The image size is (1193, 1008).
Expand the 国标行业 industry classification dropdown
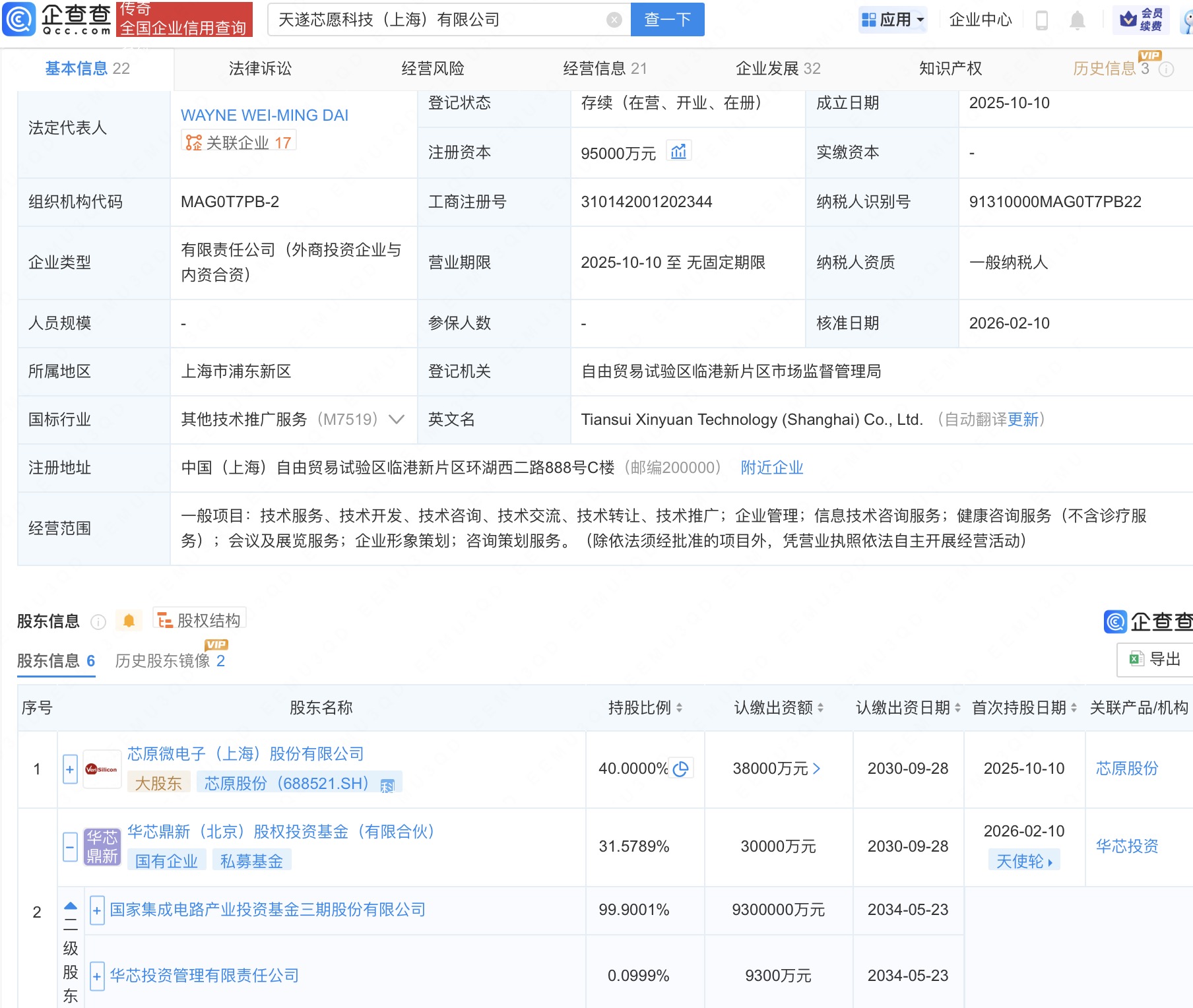click(x=394, y=420)
